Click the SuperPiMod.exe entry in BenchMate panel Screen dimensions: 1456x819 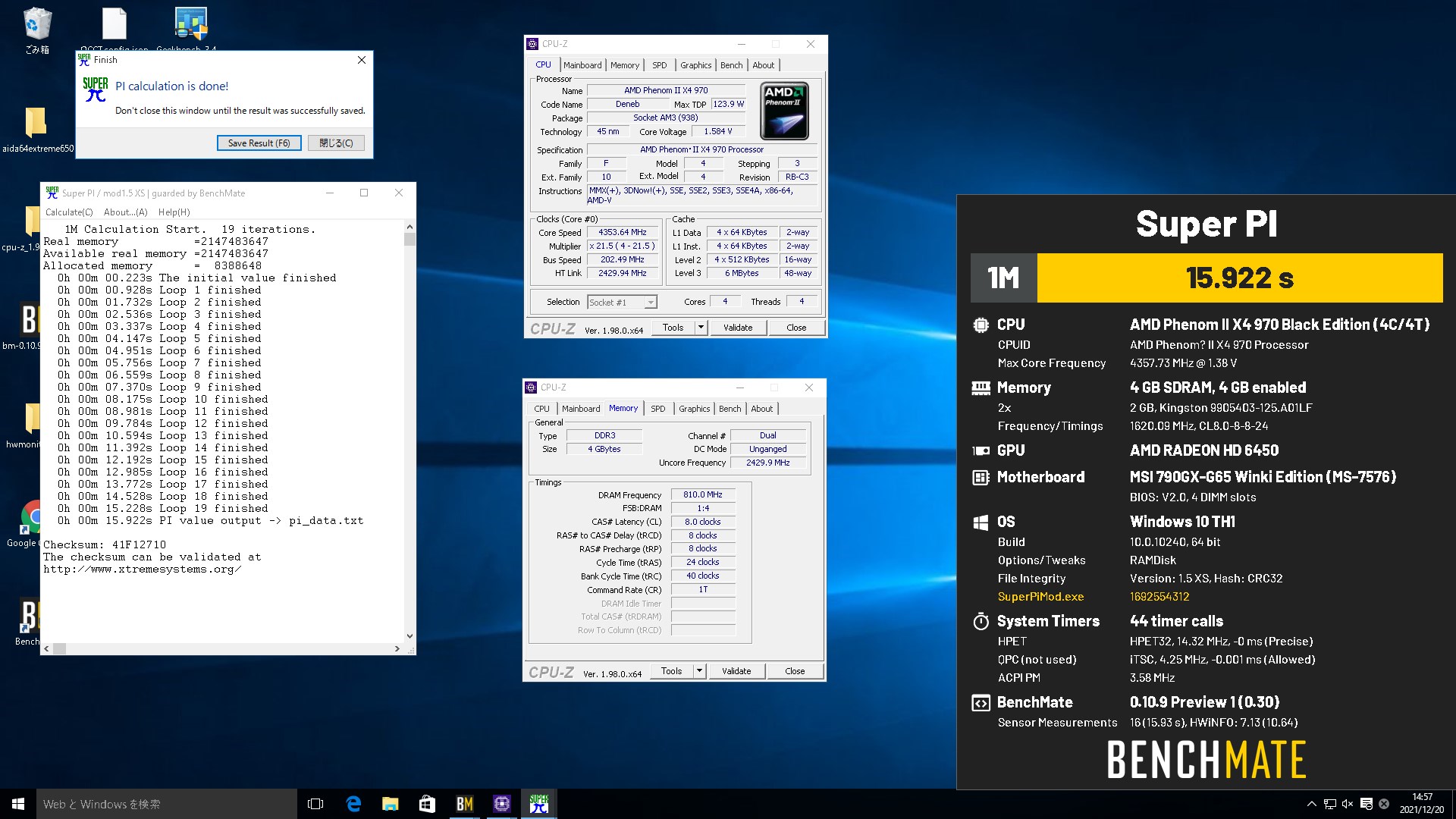pyautogui.click(x=1040, y=597)
